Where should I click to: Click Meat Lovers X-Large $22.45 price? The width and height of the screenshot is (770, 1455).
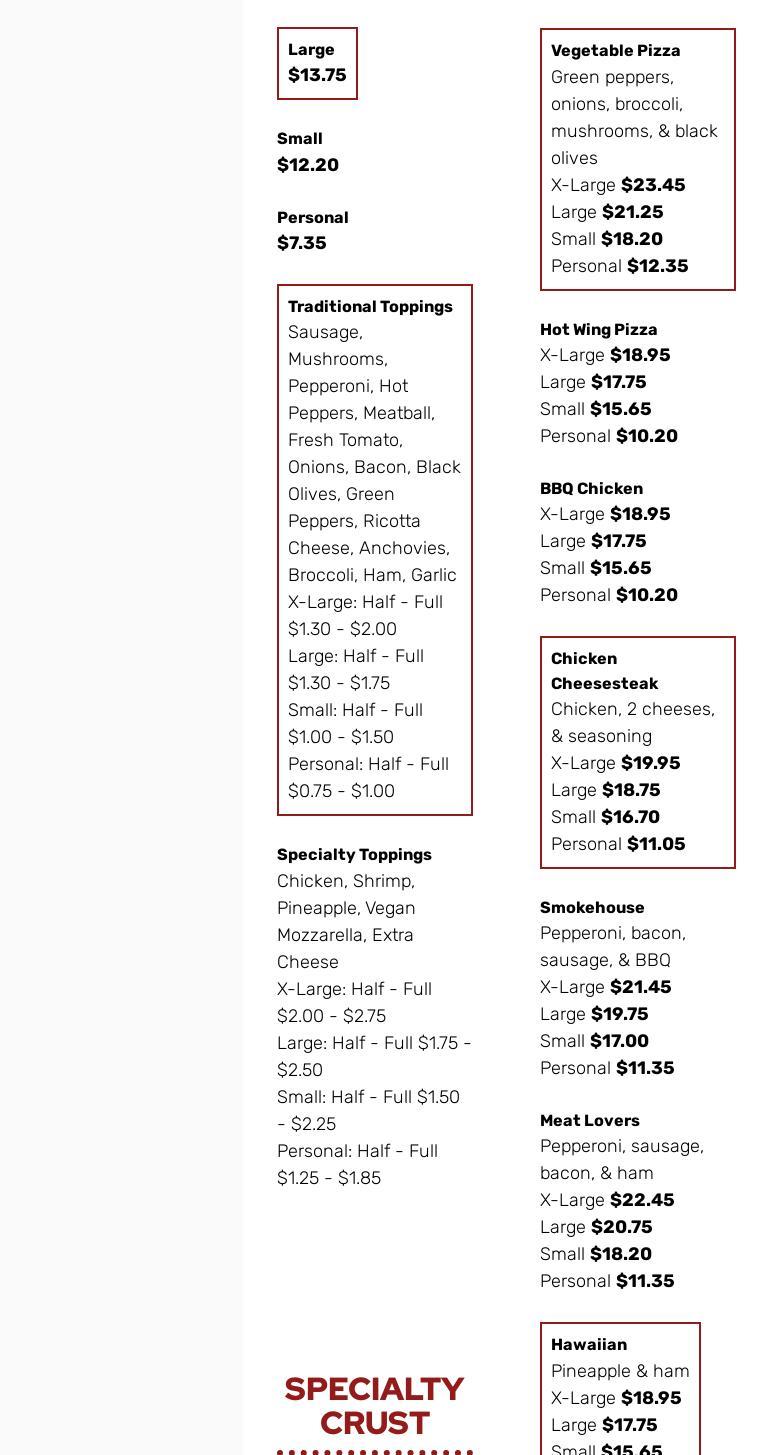point(642,1200)
